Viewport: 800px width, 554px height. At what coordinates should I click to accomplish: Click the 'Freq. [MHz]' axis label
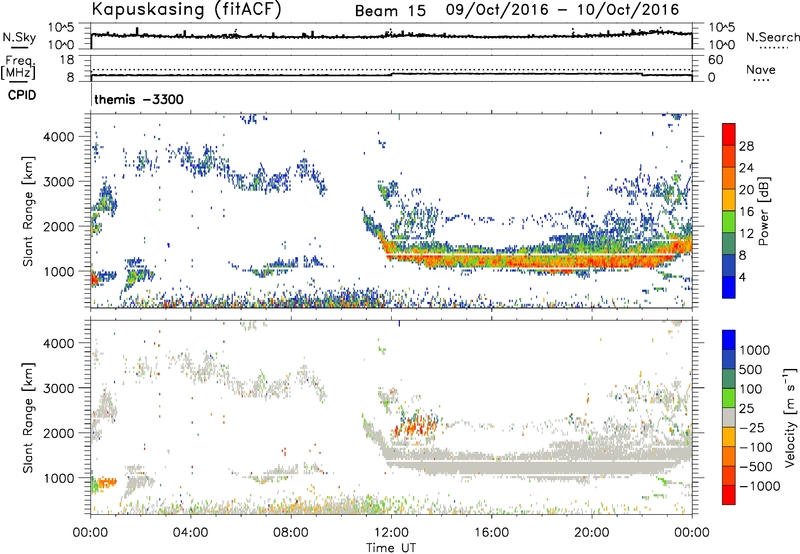(19, 68)
